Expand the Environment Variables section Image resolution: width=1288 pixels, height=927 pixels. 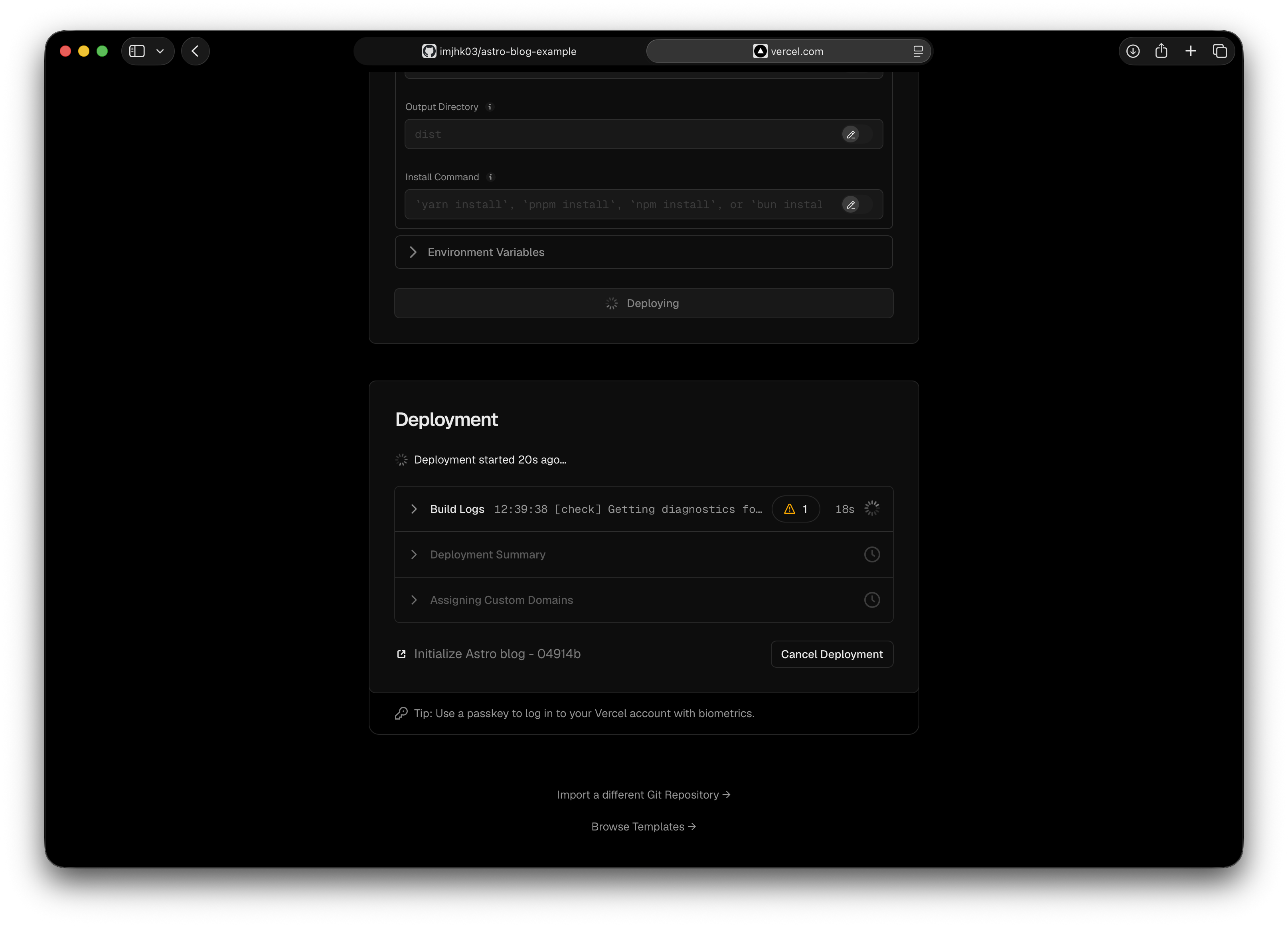coord(644,252)
